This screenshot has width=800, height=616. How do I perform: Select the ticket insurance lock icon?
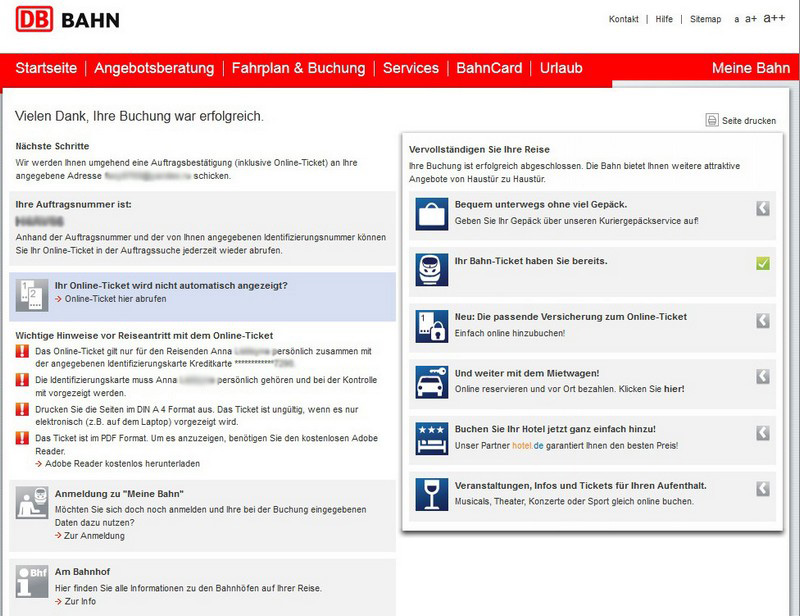coord(432,326)
